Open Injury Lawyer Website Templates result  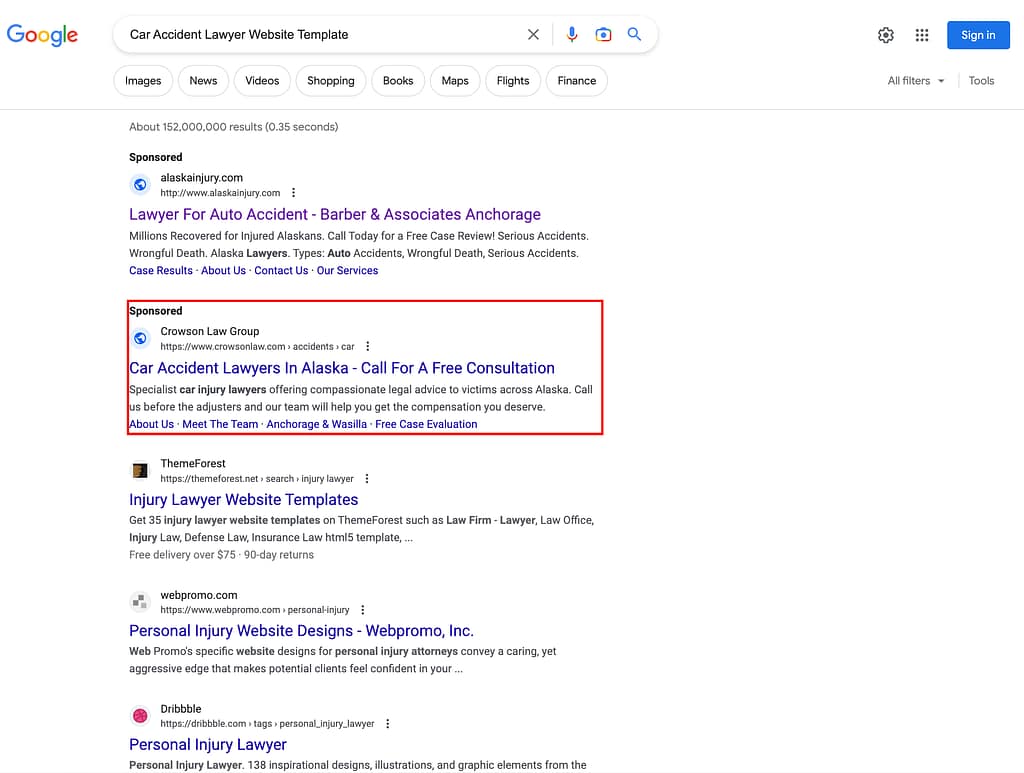click(x=244, y=499)
